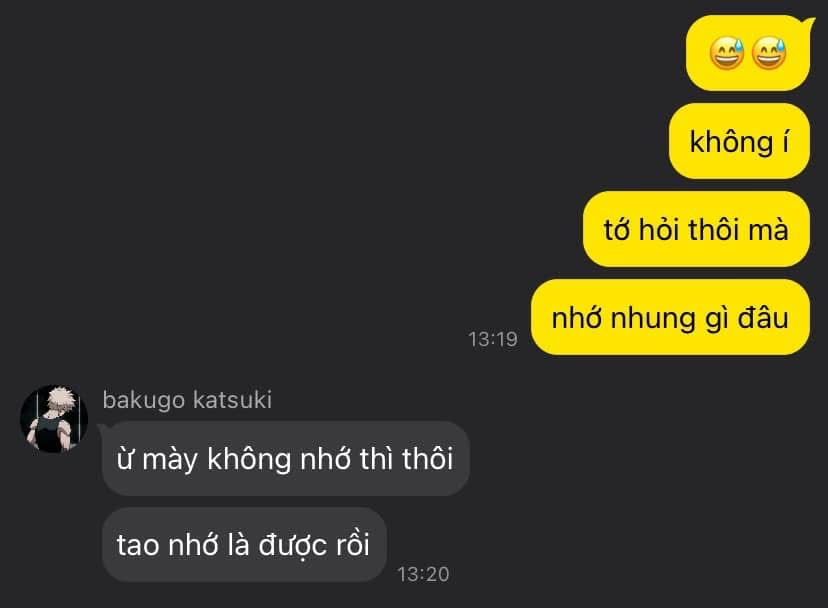Select the "tớ hỏi thôi mà" message
This screenshot has width=828, height=608.
(696, 229)
